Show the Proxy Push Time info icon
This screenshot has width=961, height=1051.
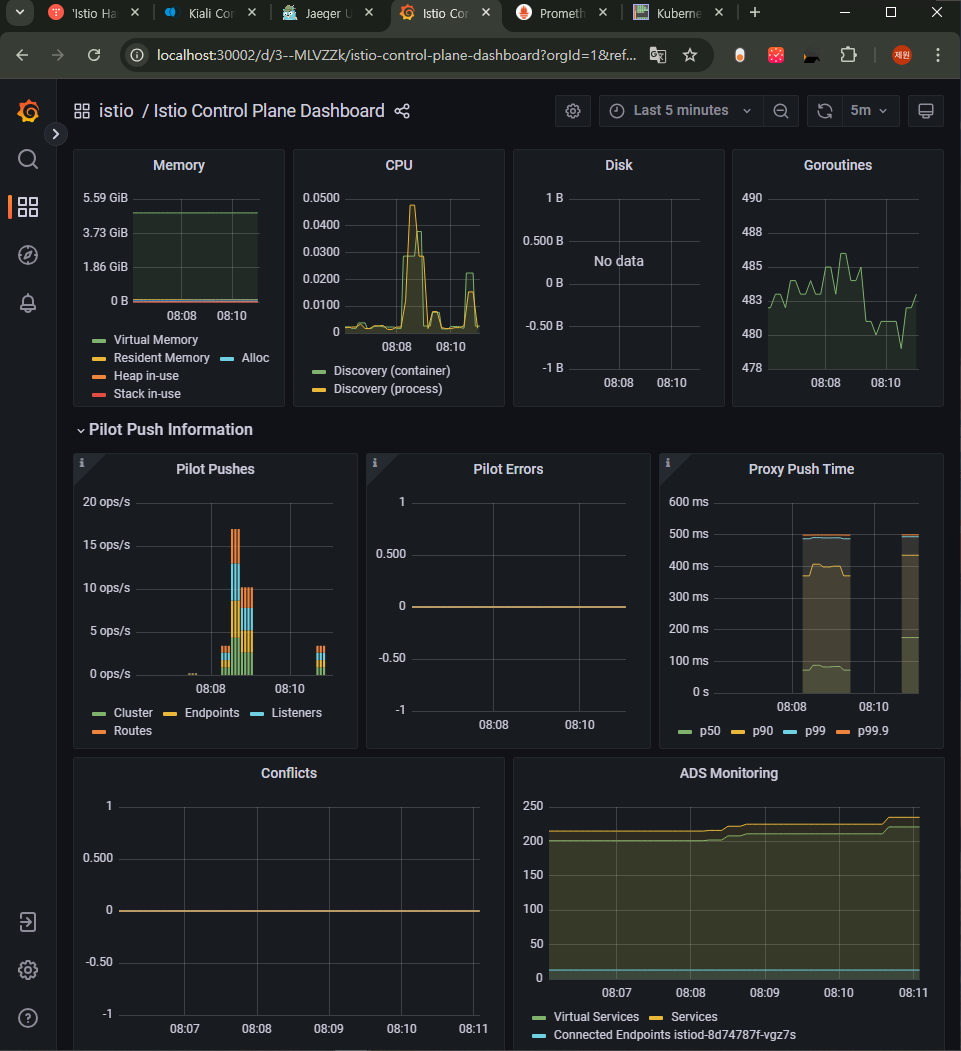667,462
